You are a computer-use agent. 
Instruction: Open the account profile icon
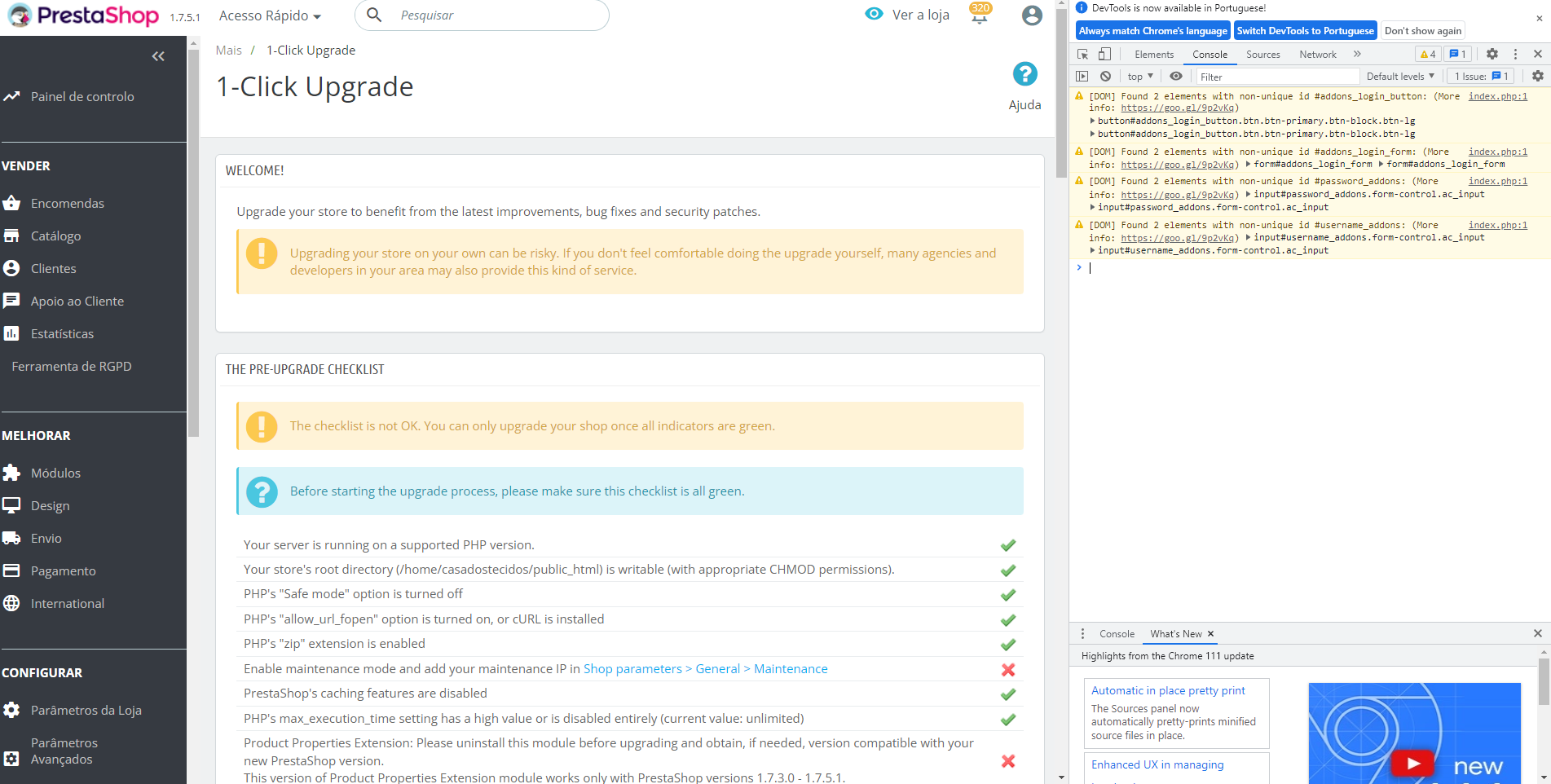click(x=1032, y=15)
